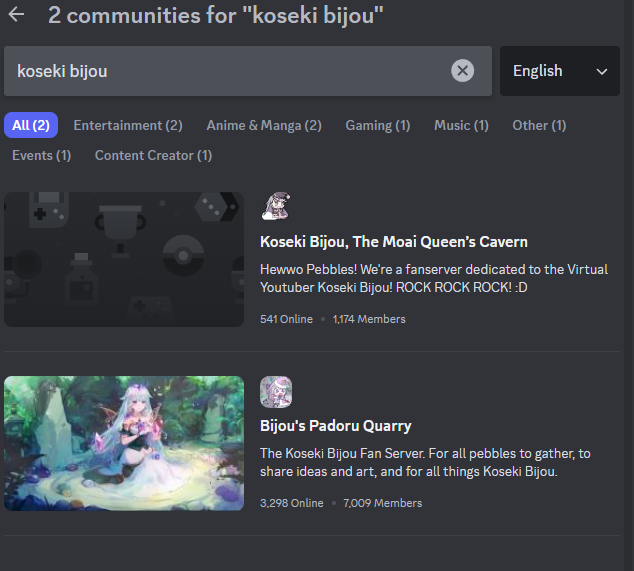Click the 7,009 Members count
Screen dimensions: 634x571
[x=383, y=503]
